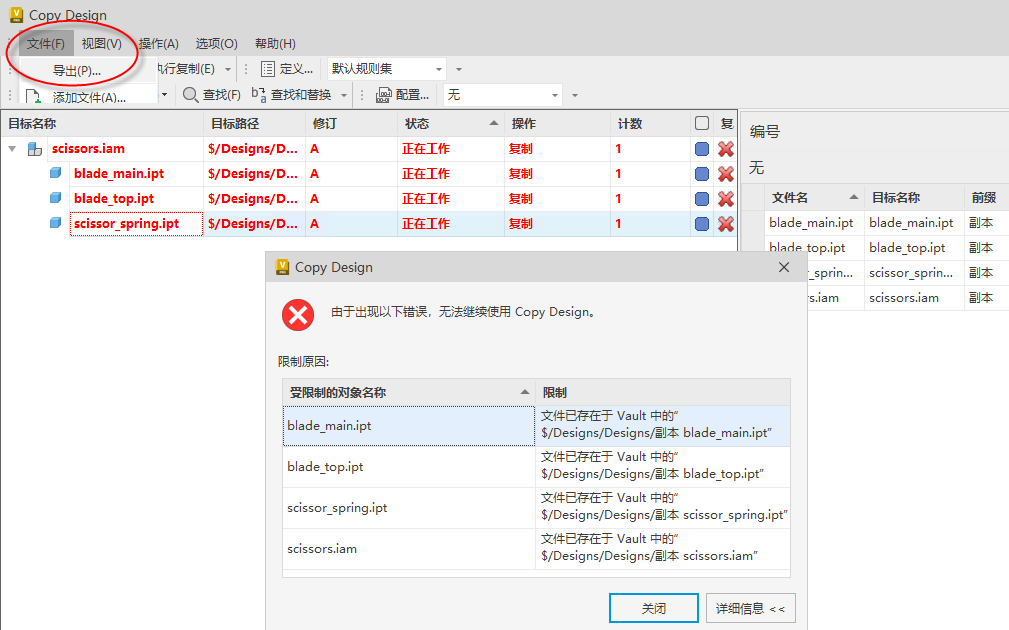
Task: Click the 限制 column header in dialog
Action: click(663, 392)
